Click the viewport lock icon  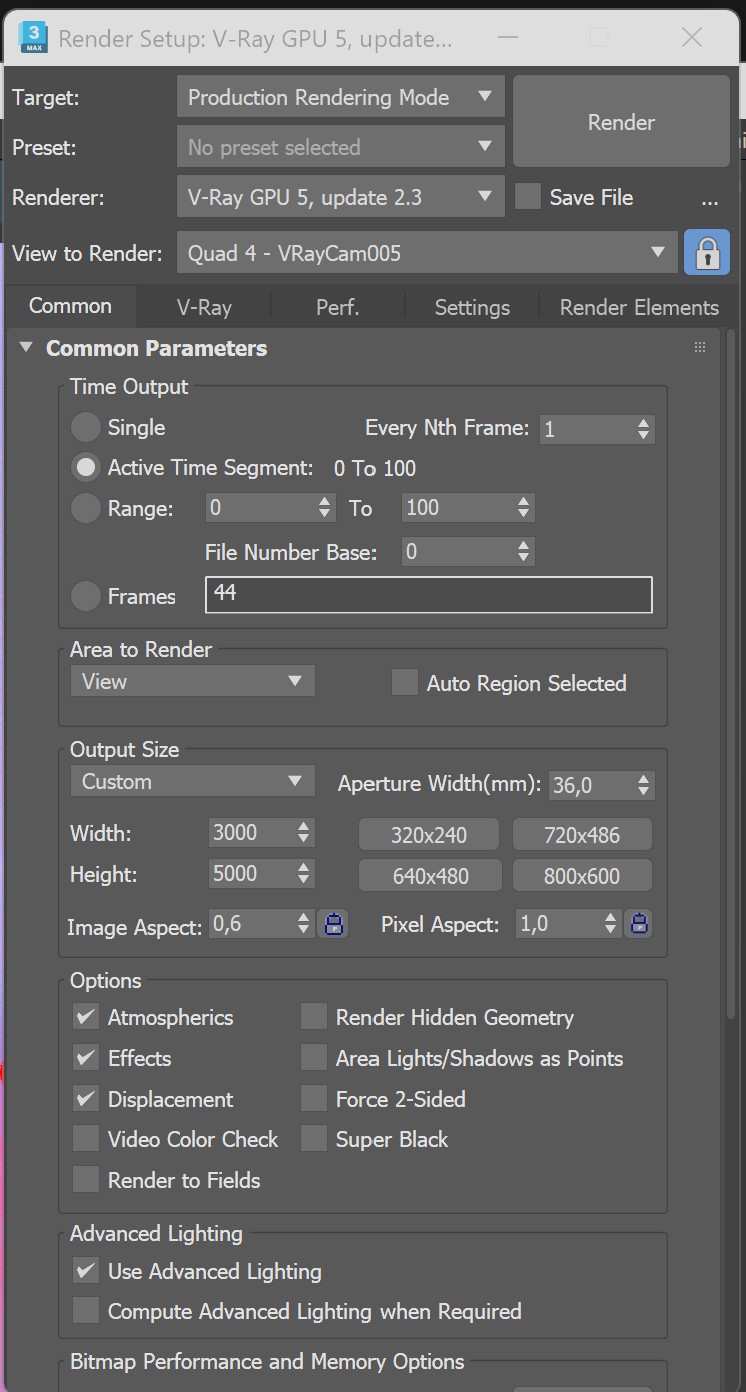[707, 253]
